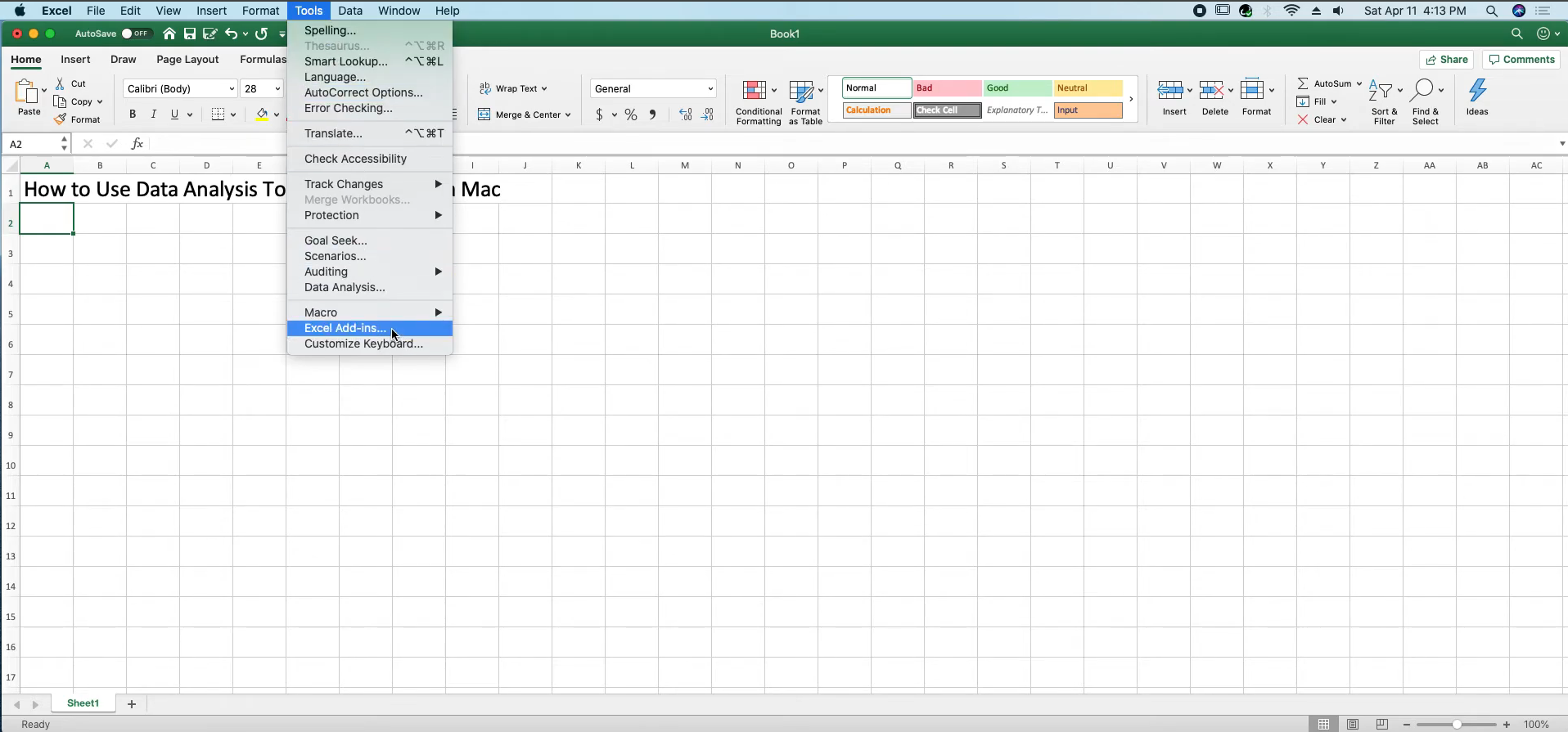The width and height of the screenshot is (1568, 732).
Task: Apply Underline formatting
Action: (174, 115)
